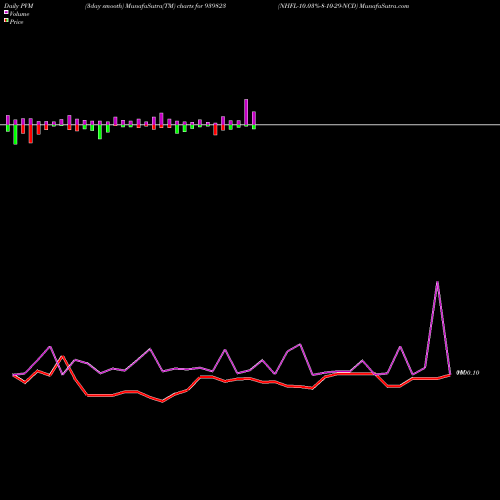Click the 0.10 value label at line end
Screen dimensions: 500x500
(468, 373)
